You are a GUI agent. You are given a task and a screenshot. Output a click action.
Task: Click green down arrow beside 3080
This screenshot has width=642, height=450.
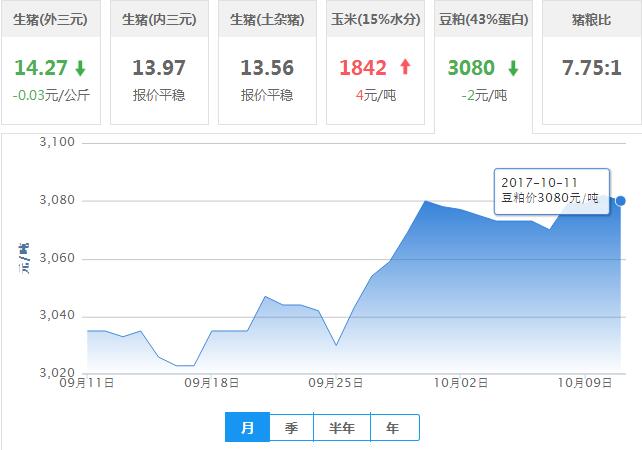pyautogui.click(x=513, y=68)
